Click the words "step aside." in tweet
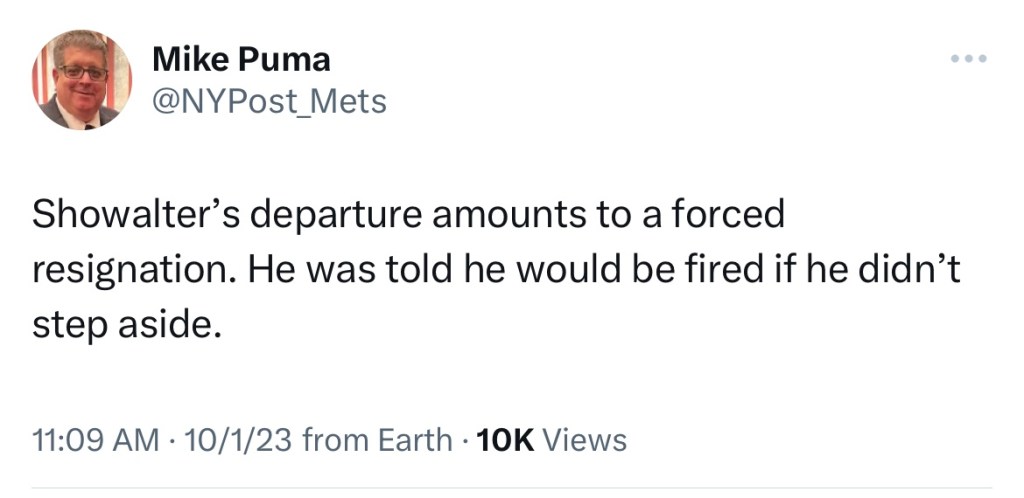Screen dimensions: 1024x498 click(124, 327)
